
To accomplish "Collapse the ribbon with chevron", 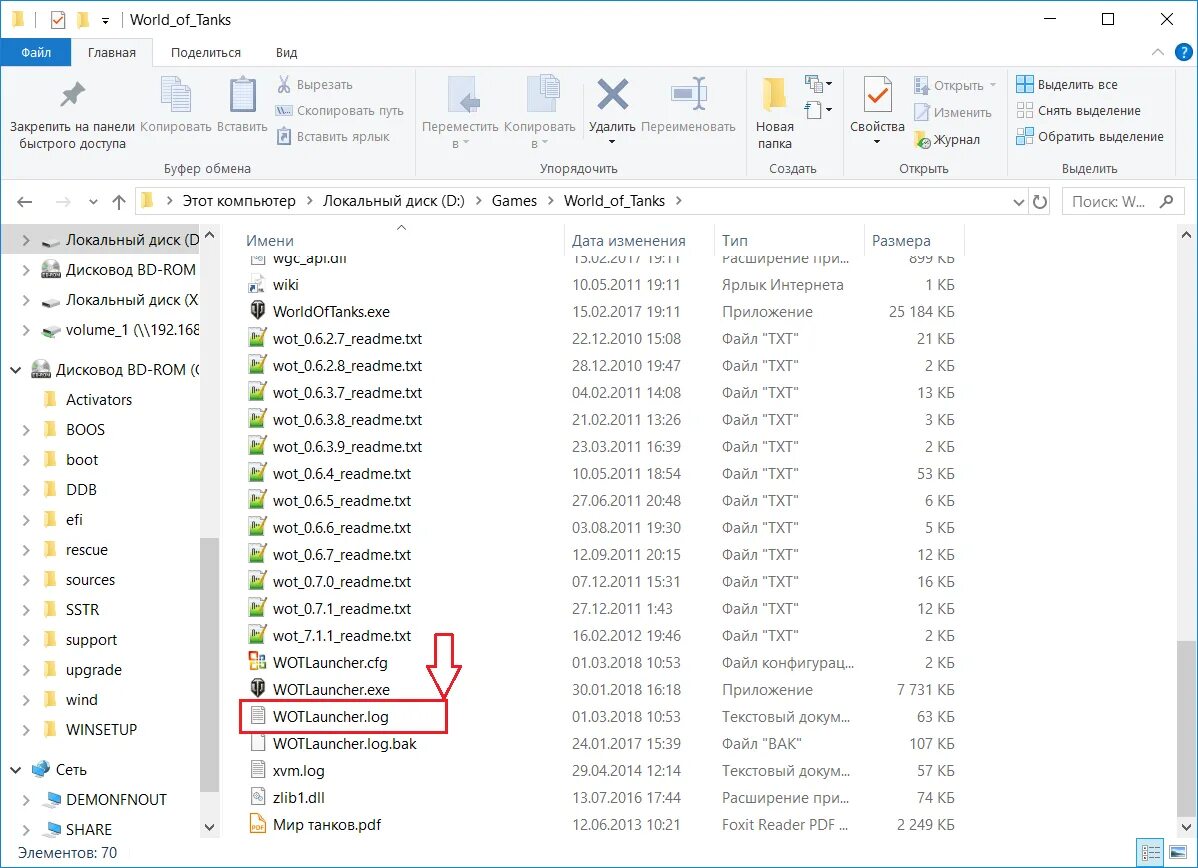I will [x=1158, y=52].
